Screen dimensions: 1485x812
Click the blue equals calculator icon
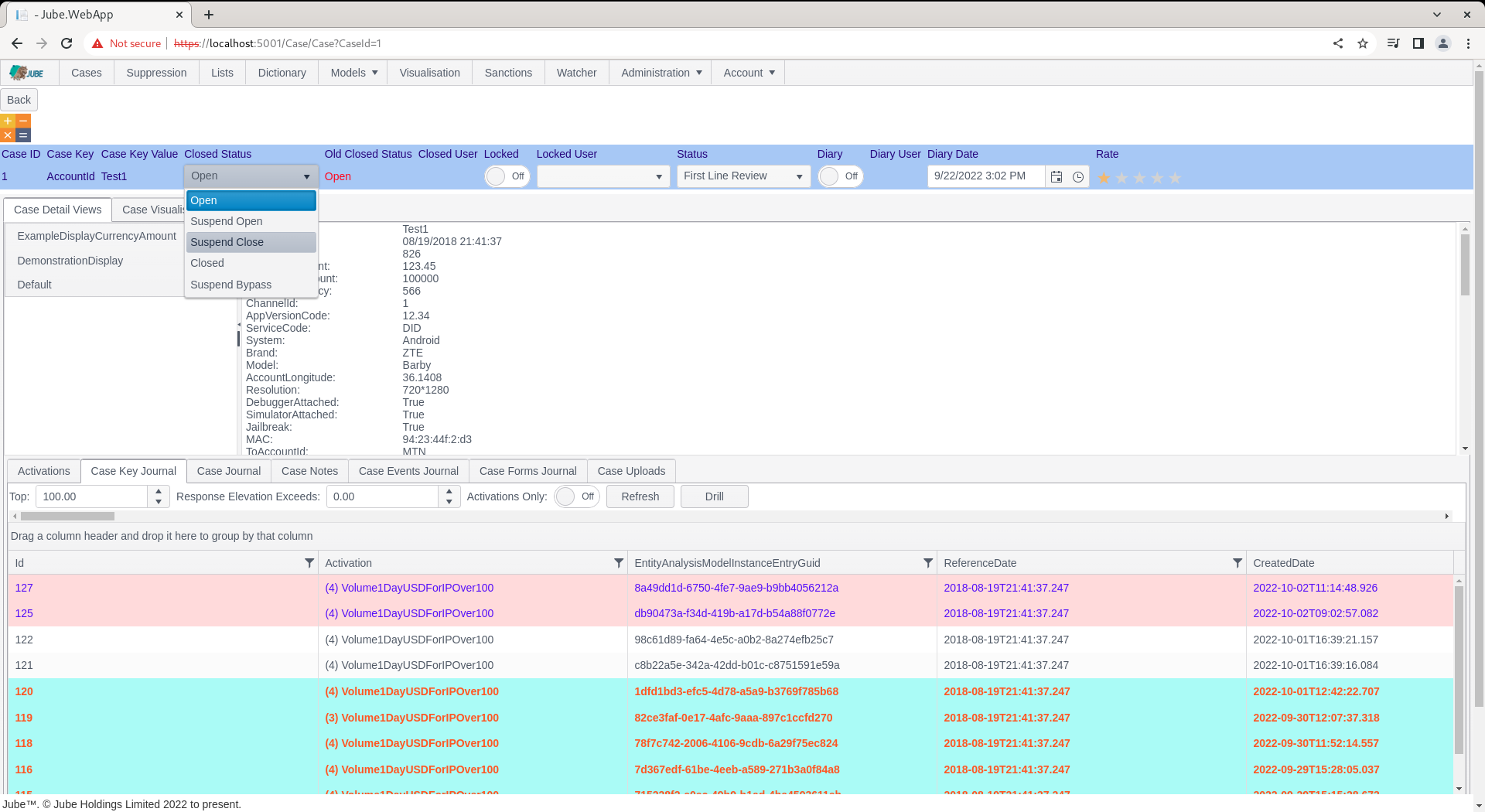23,135
